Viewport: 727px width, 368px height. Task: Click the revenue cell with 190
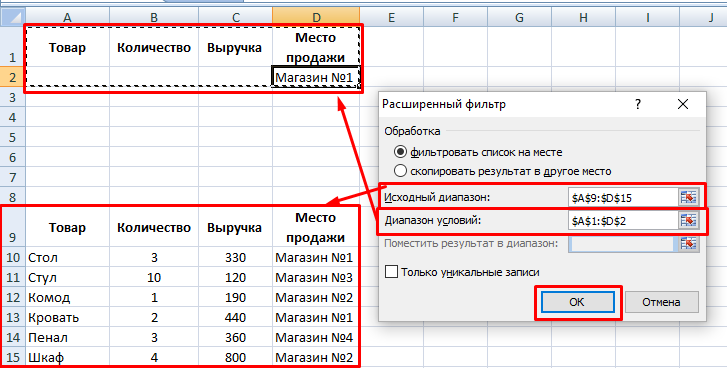[236, 298]
